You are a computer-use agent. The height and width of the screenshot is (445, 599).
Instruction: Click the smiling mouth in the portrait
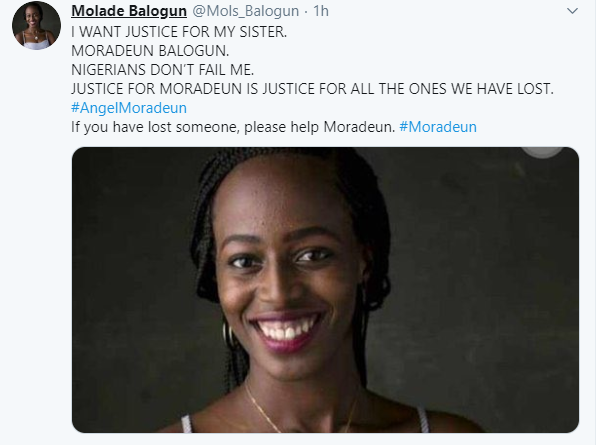tap(287, 330)
